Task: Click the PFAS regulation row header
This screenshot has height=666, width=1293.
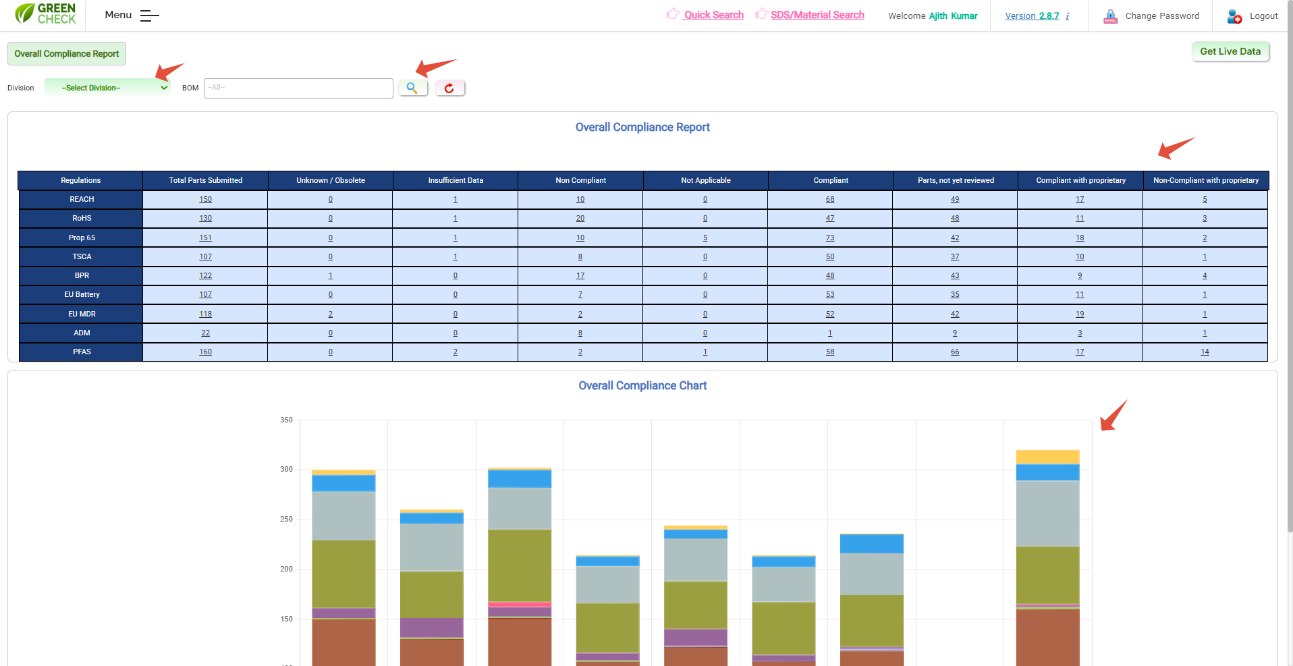Action: point(81,352)
